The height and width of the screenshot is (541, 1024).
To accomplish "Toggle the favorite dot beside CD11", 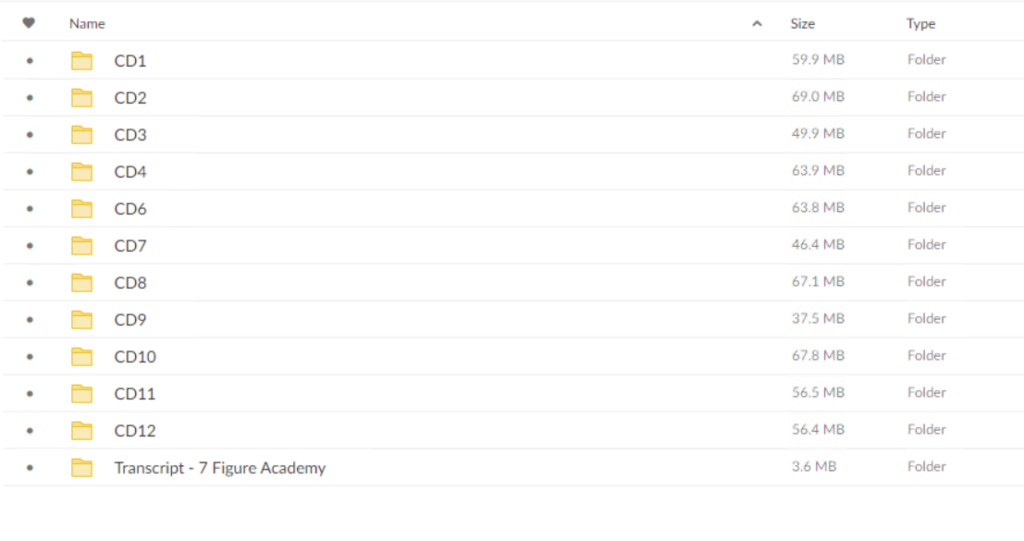I will (x=29, y=394).
